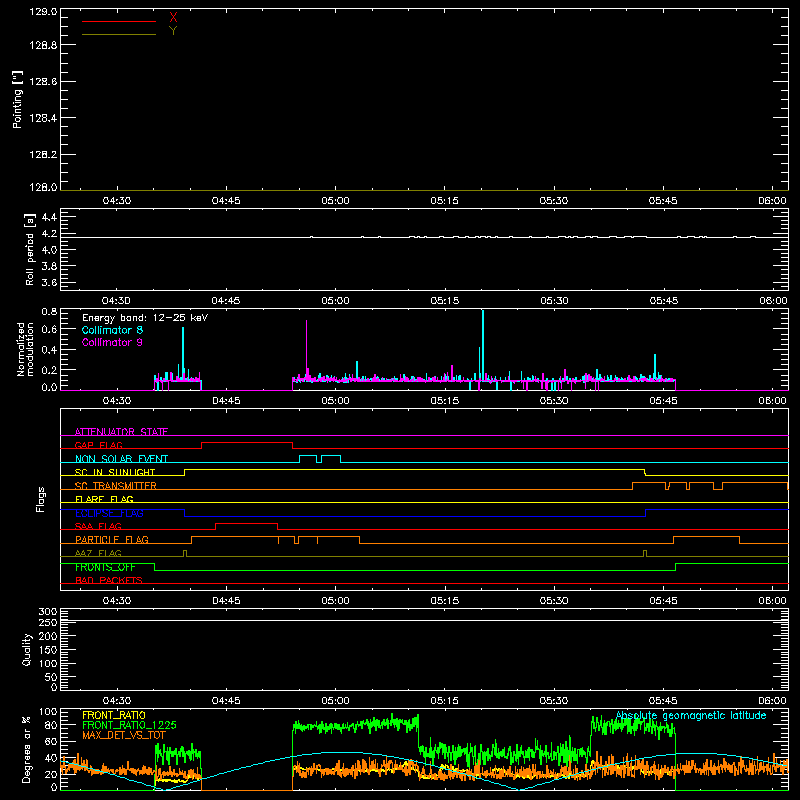Image resolution: width=800 pixels, height=800 pixels.
Task: Click the 0.6 modulation tick label
Action: tap(49, 330)
